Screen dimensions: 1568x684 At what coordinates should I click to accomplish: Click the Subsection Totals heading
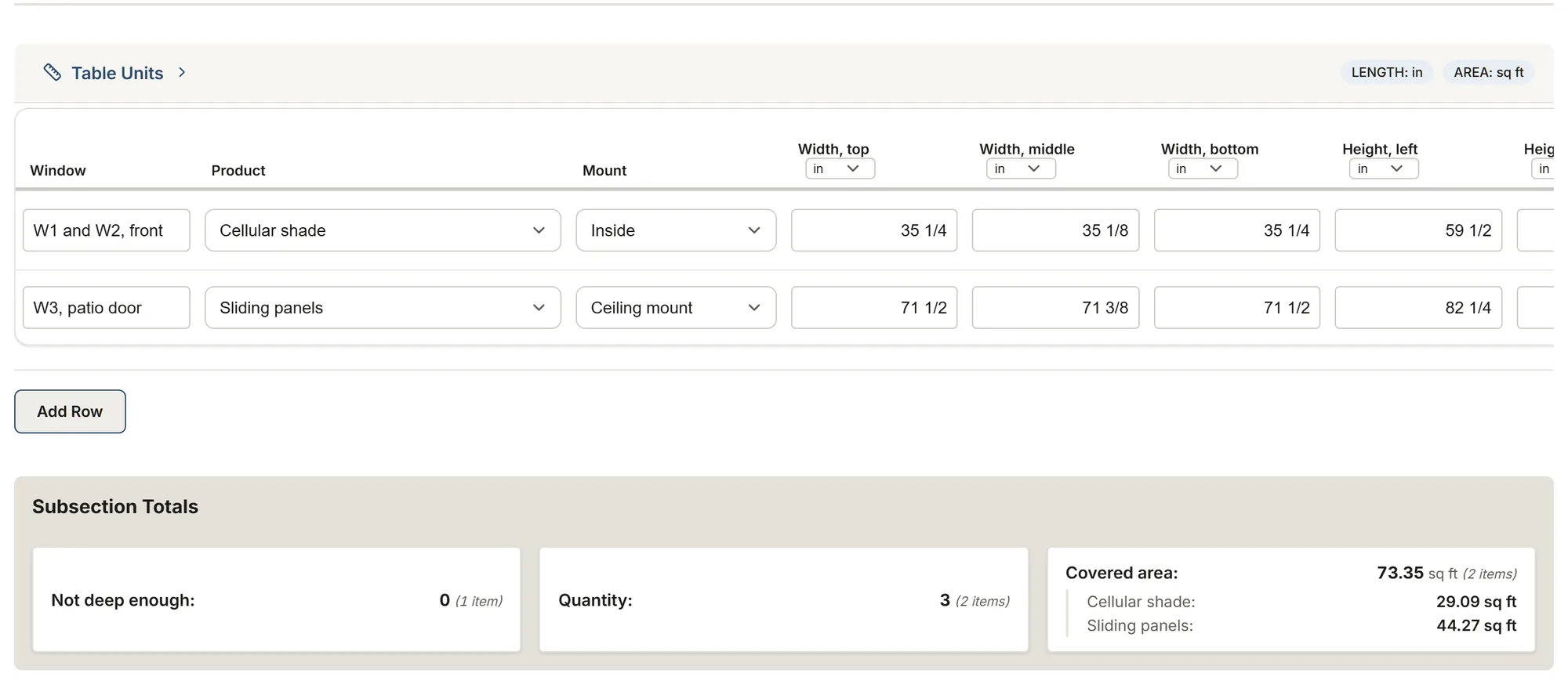pos(115,507)
